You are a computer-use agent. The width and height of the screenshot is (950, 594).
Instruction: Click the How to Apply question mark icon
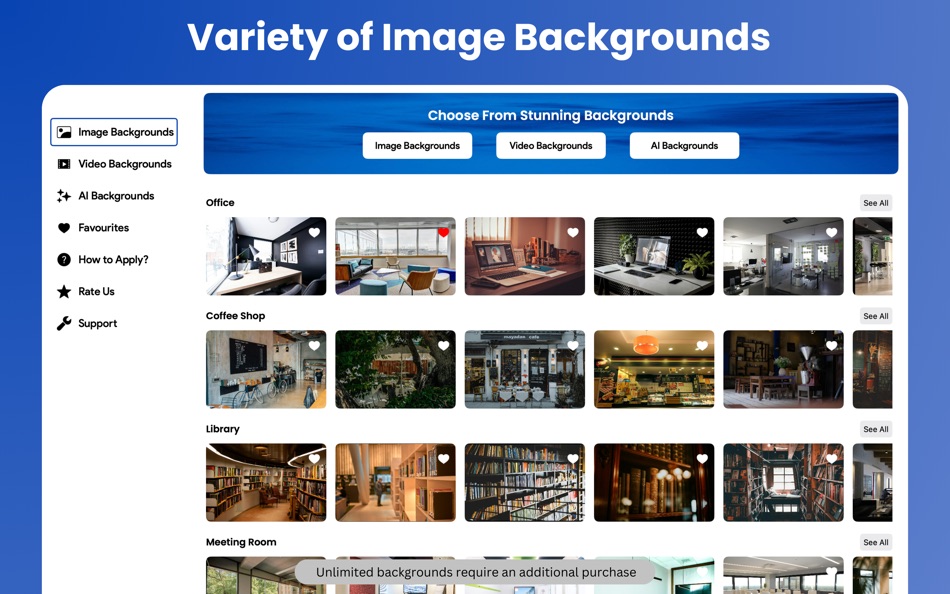[x=64, y=259]
